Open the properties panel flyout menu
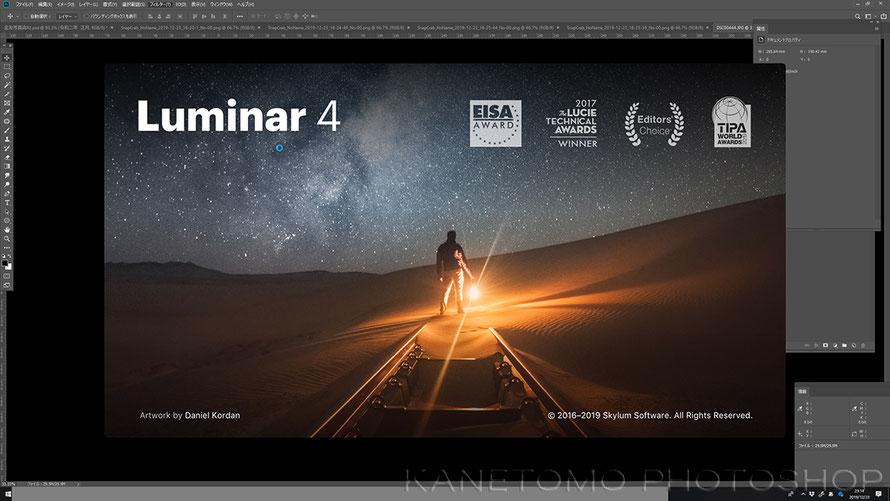Image resolution: width=890 pixels, height=501 pixels. coord(876,28)
